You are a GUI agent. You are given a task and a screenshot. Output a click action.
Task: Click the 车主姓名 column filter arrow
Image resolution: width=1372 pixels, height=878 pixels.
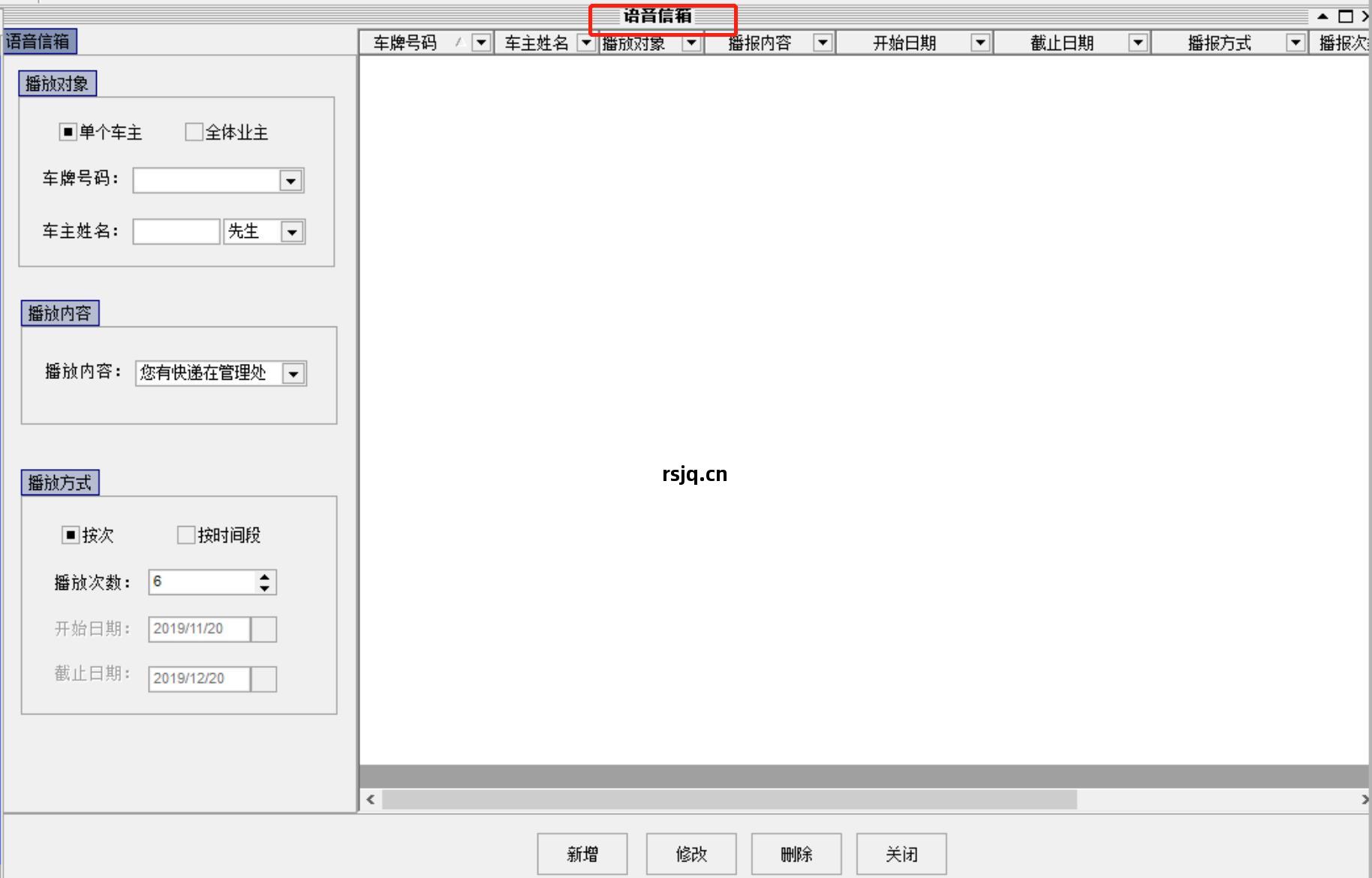tap(586, 43)
